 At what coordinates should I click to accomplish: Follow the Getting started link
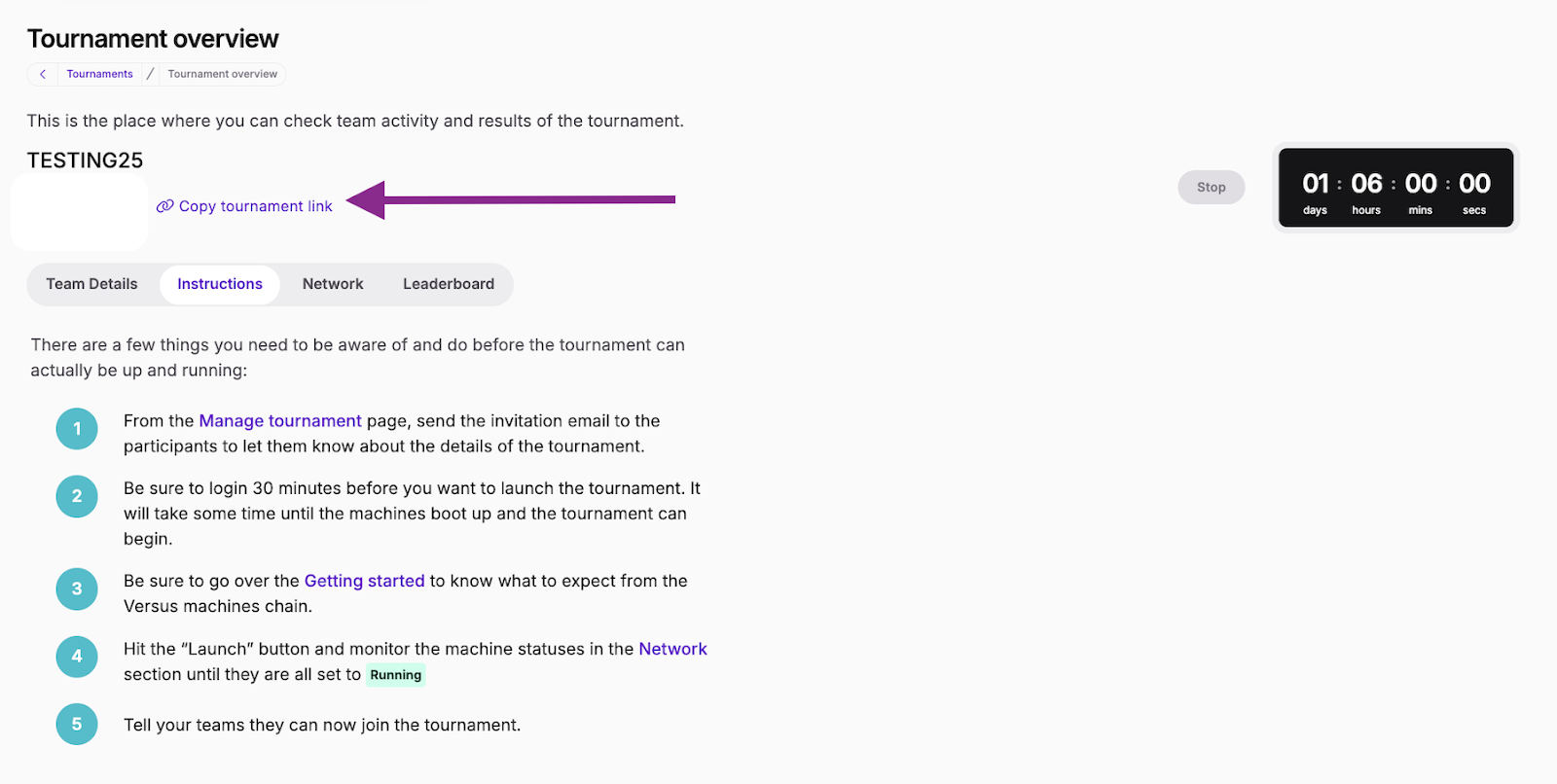(364, 581)
